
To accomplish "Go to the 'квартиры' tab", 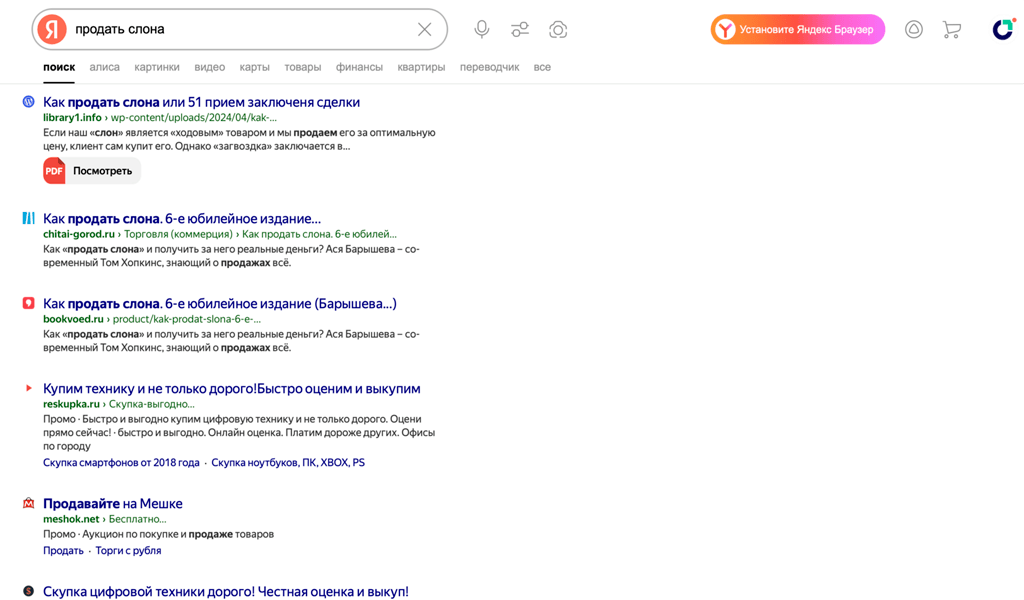I will point(421,67).
